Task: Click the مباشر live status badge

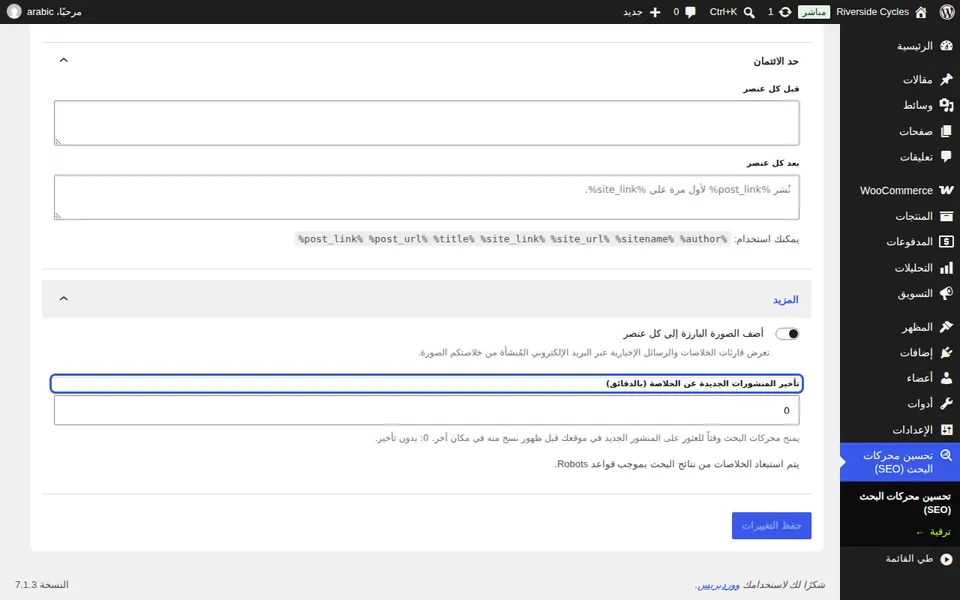Action: click(x=814, y=12)
